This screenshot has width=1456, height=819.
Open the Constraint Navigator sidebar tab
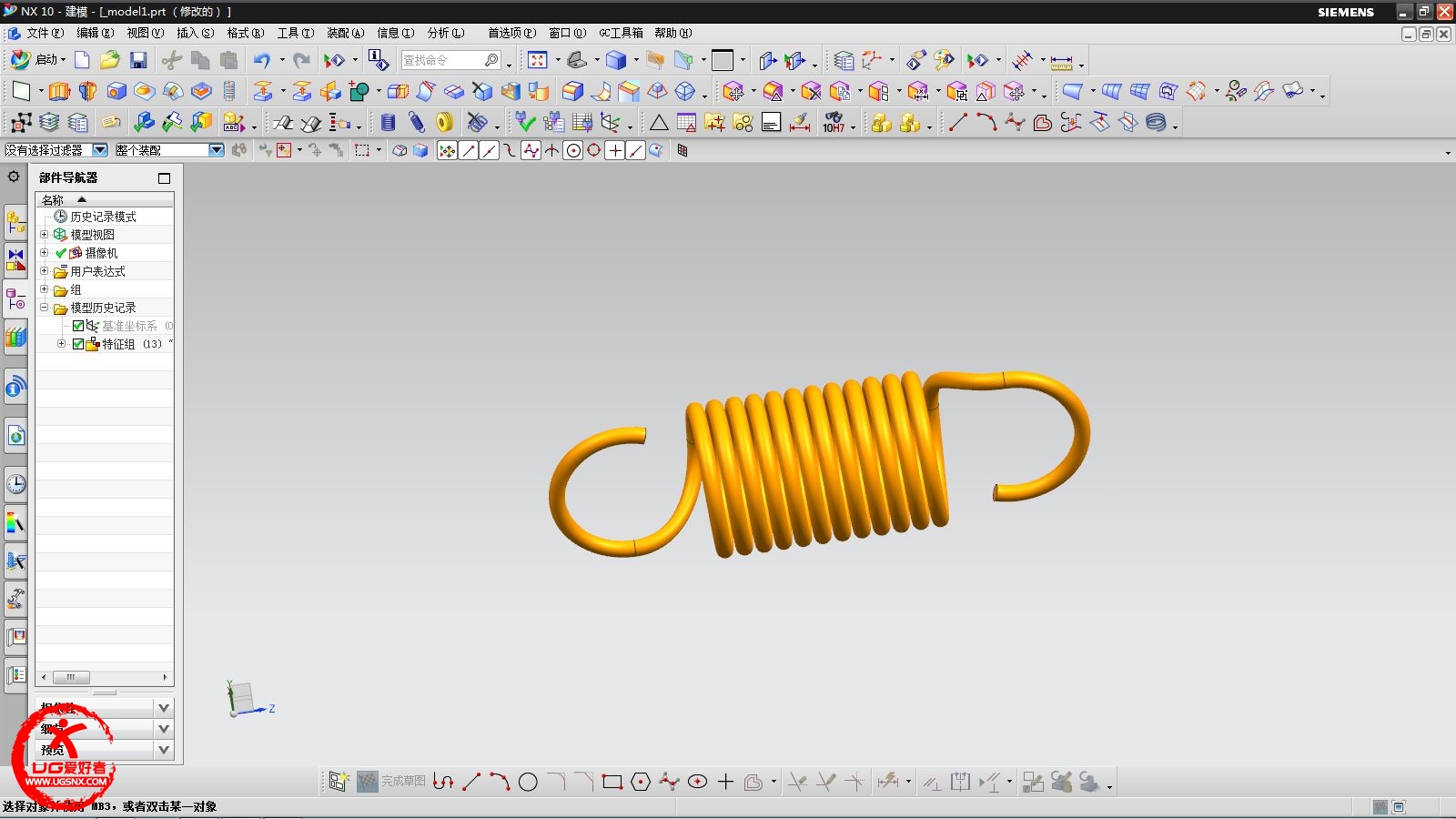[15, 260]
